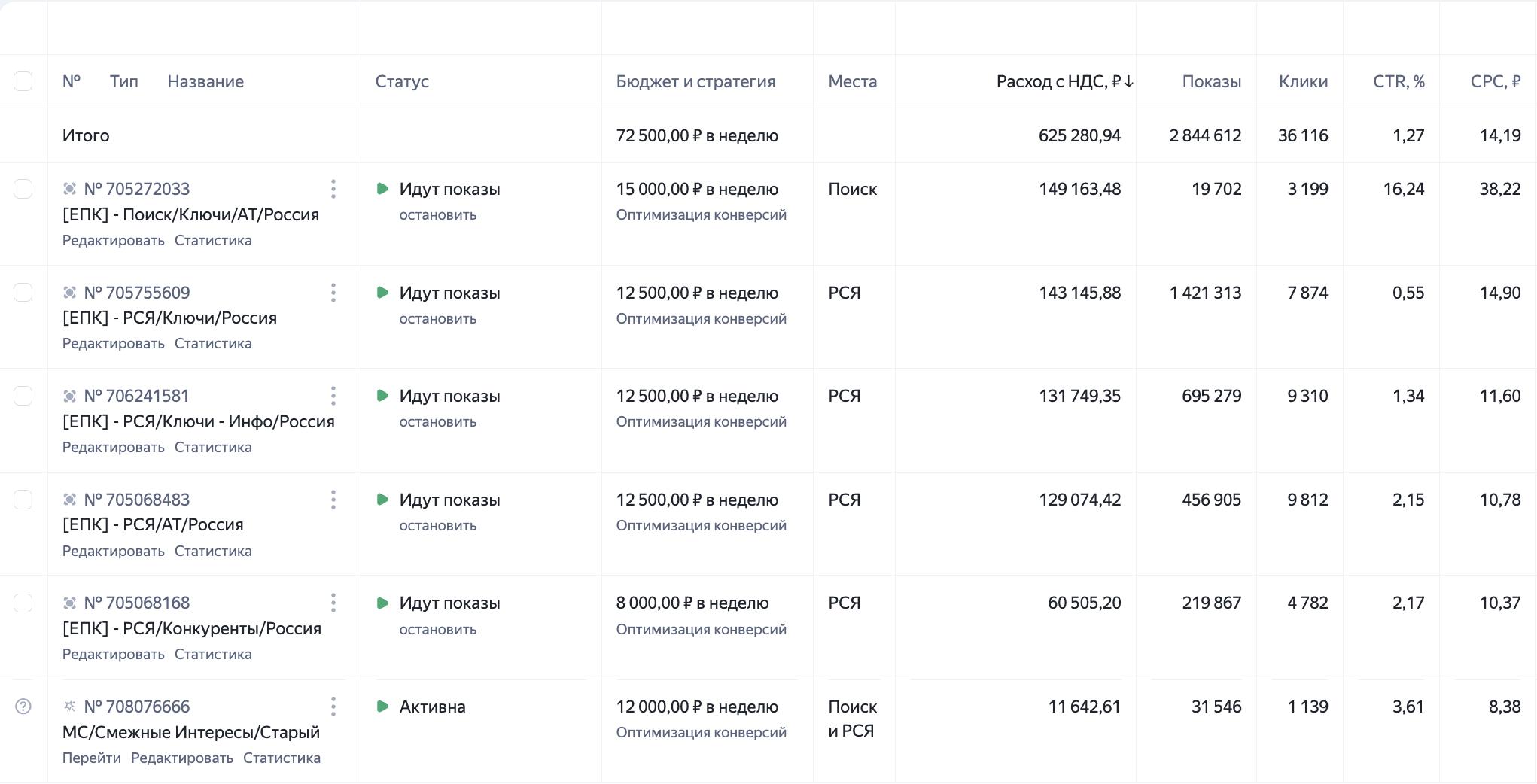1537x784 pixels.
Task: Click Перейти link under МС/Смежные Интересы/Старый
Action: [91, 758]
